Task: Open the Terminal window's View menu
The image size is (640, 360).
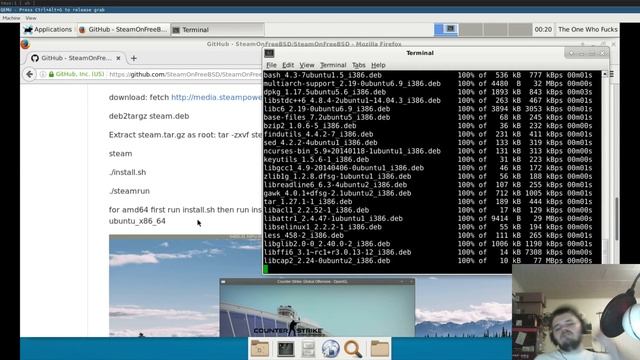Action: tap(307, 65)
